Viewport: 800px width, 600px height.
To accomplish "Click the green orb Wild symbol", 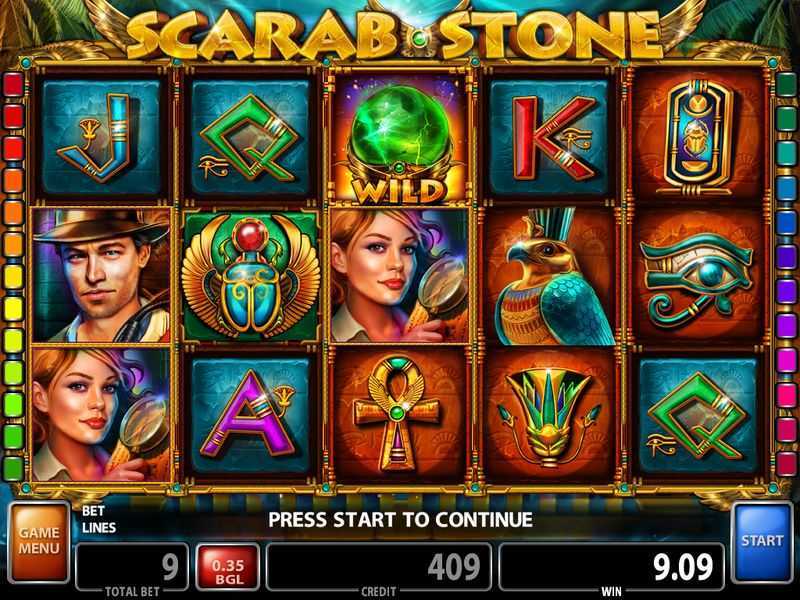I will click(399, 137).
